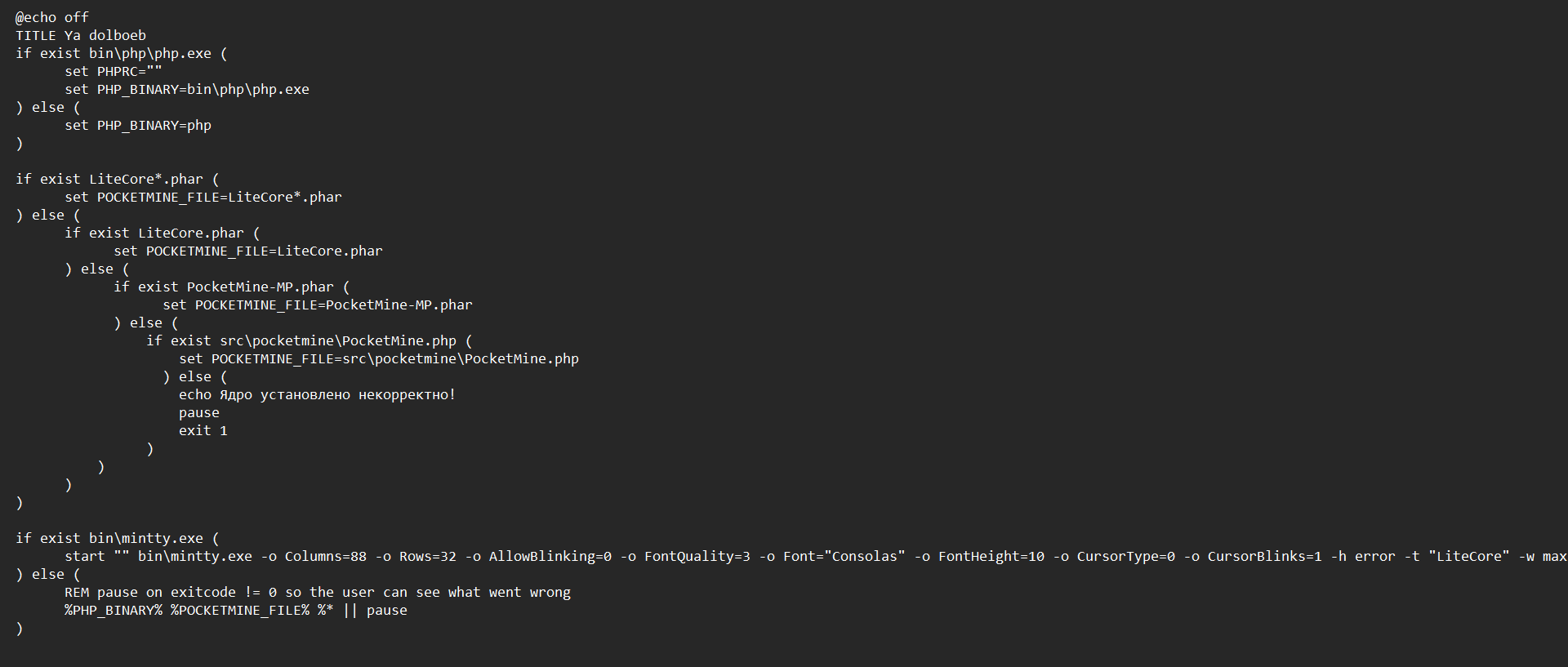The width and height of the screenshot is (1568, 667).
Task: Click 'if exist LiteCore*.phar (' line
Action: [x=118, y=179]
